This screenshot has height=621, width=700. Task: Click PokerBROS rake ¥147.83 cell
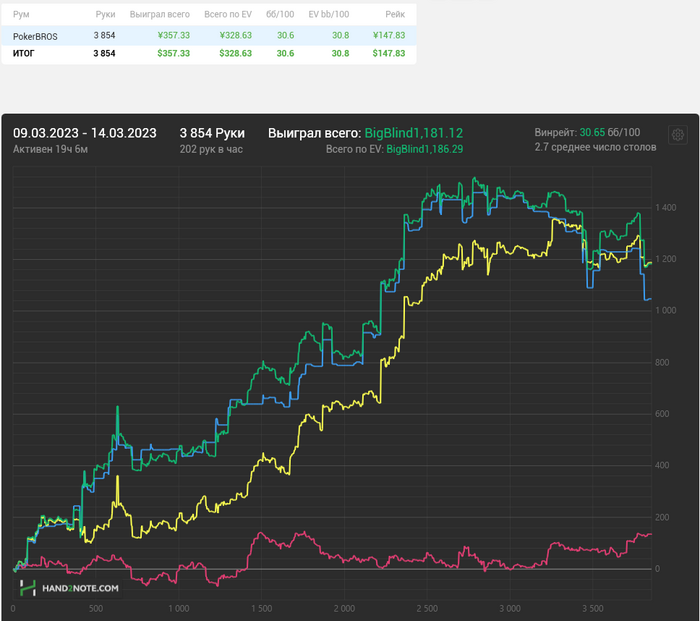389,35
